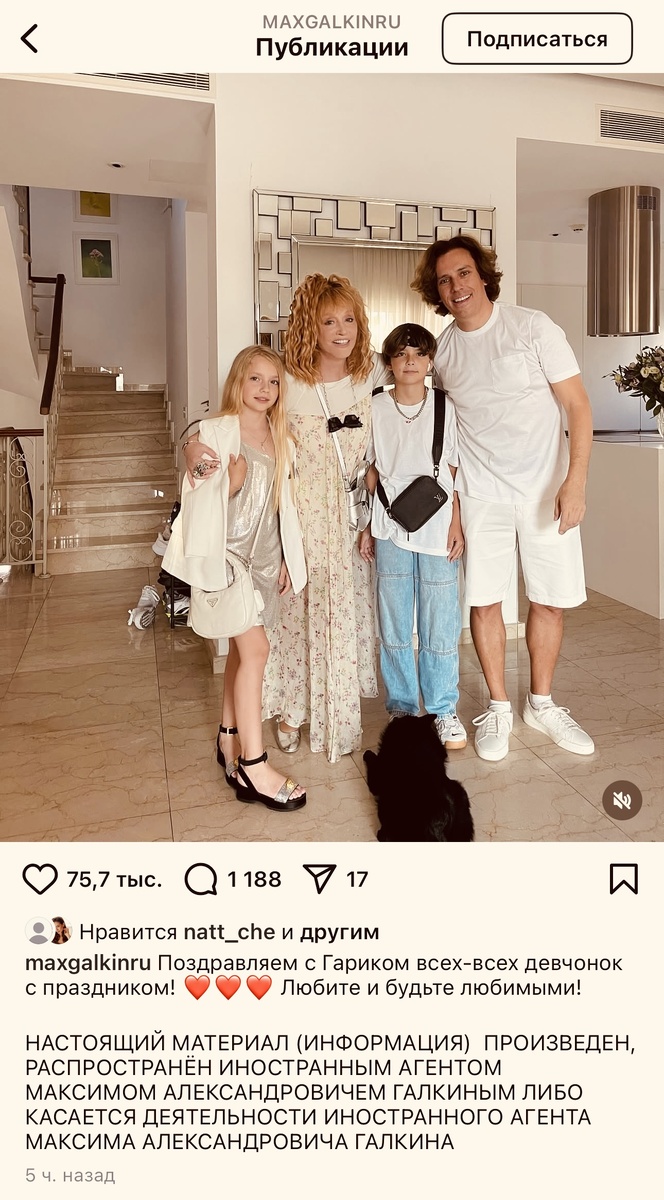Open the liker avatars next to Нравится
Viewport: 664px width, 1200px height.
(x=48, y=932)
